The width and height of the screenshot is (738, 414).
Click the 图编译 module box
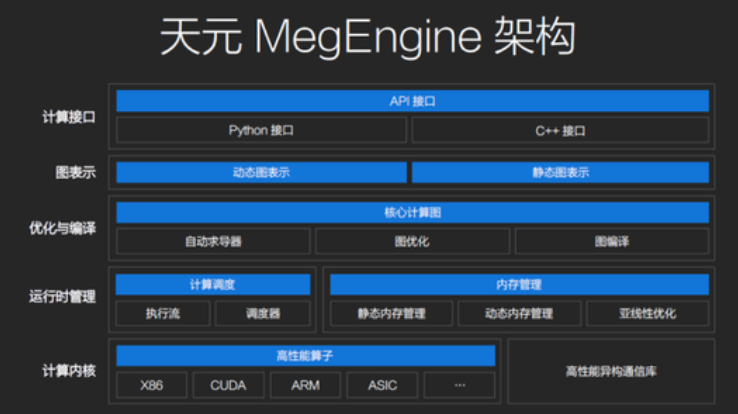[611, 241]
